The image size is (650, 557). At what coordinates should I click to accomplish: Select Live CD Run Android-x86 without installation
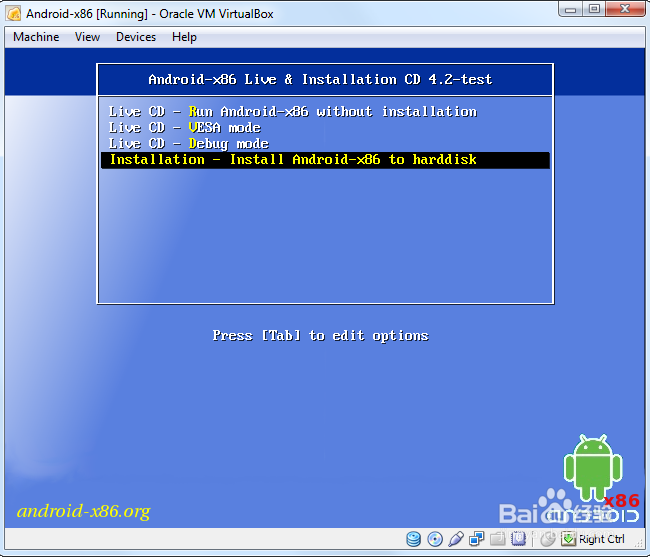point(325,111)
